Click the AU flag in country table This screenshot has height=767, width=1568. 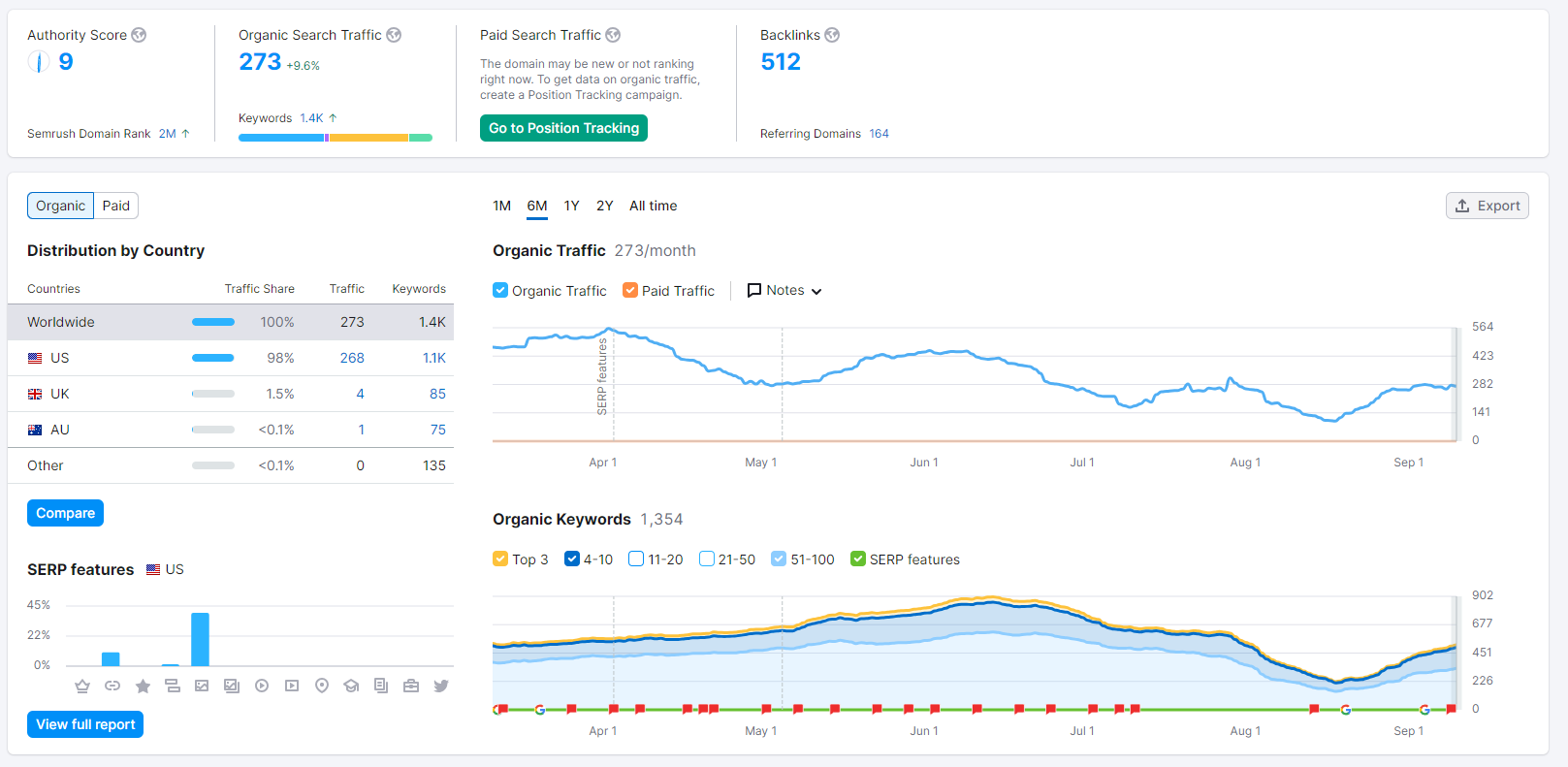point(35,430)
